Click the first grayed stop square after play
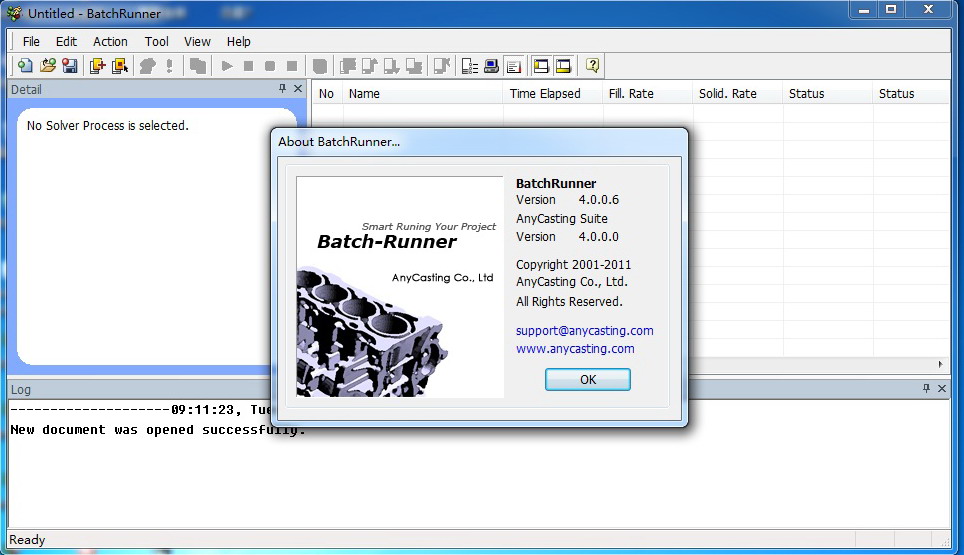The width and height of the screenshot is (964, 555). [x=248, y=66]
